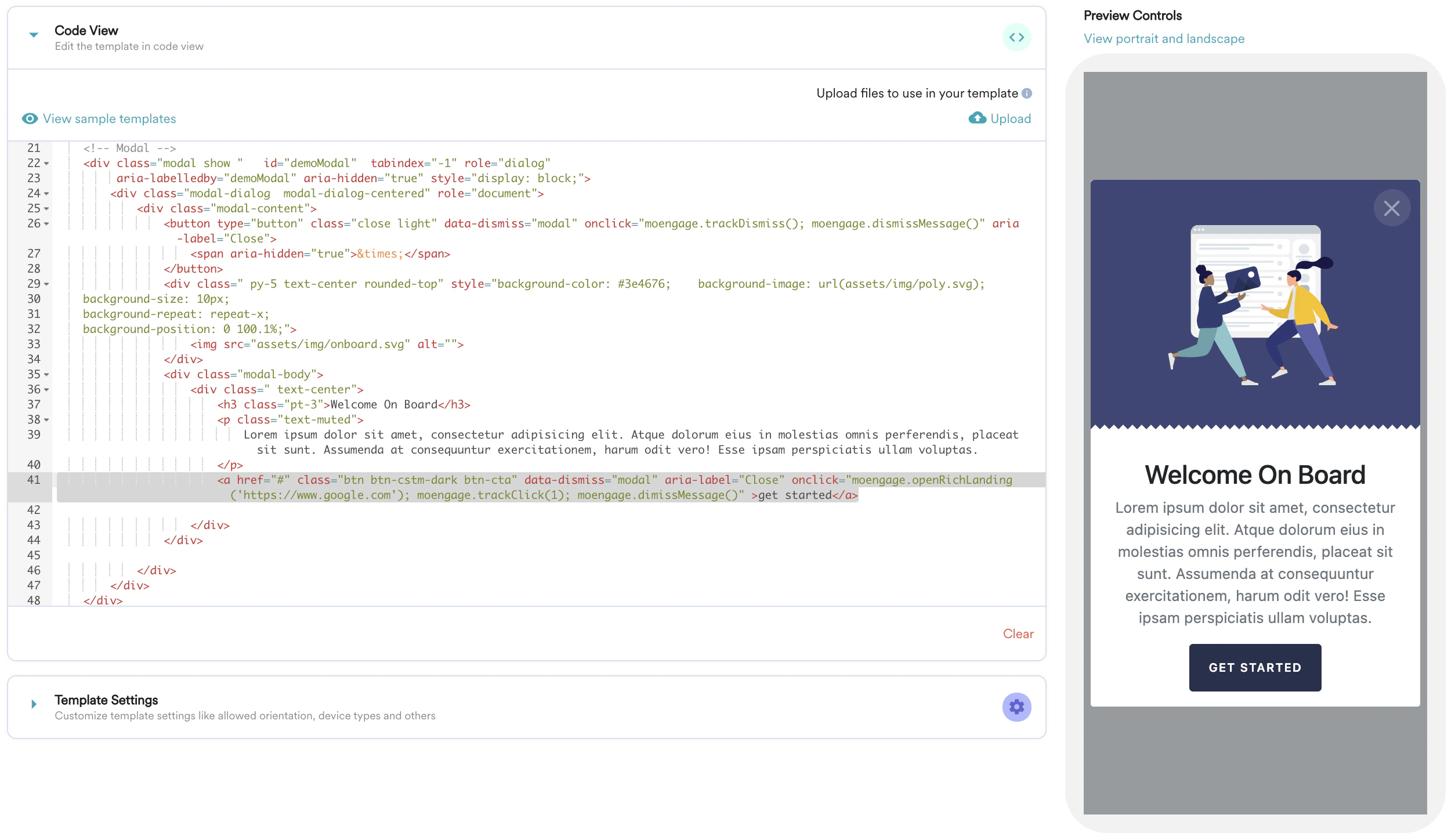Open code view fullscreen toggle icon
The width and height of the screenshot is (1455, 840).
[1017, 37]
